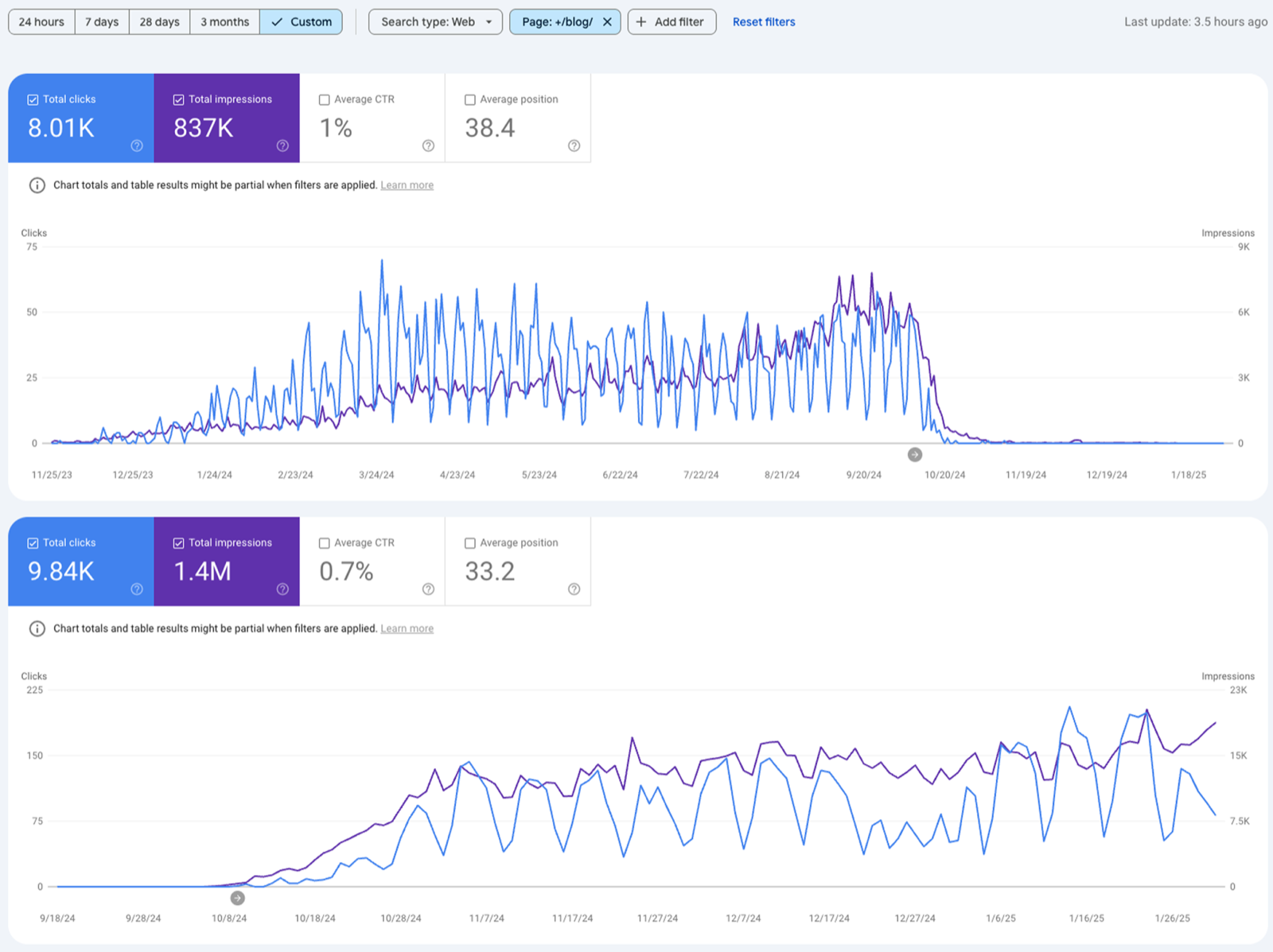Open help icon on lower Total clicks card

[137, 589]
